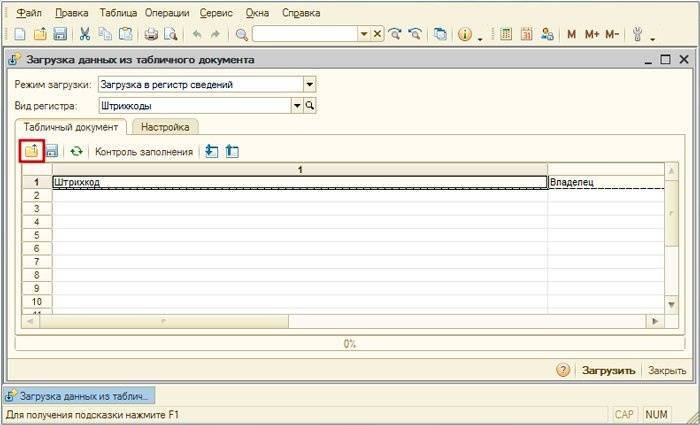Print the document with printer icon

coord(151,35)
